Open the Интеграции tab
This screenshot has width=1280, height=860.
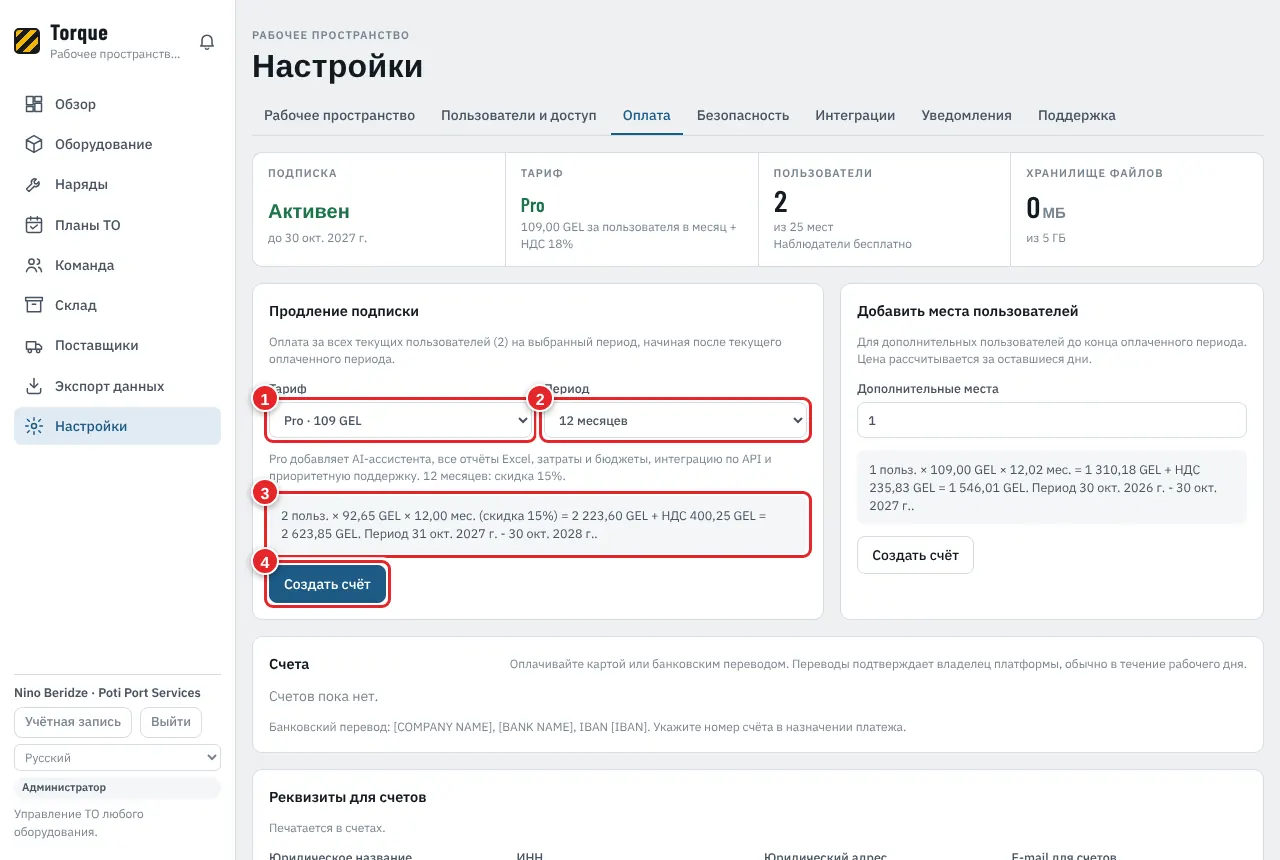[x=855, y=115]
